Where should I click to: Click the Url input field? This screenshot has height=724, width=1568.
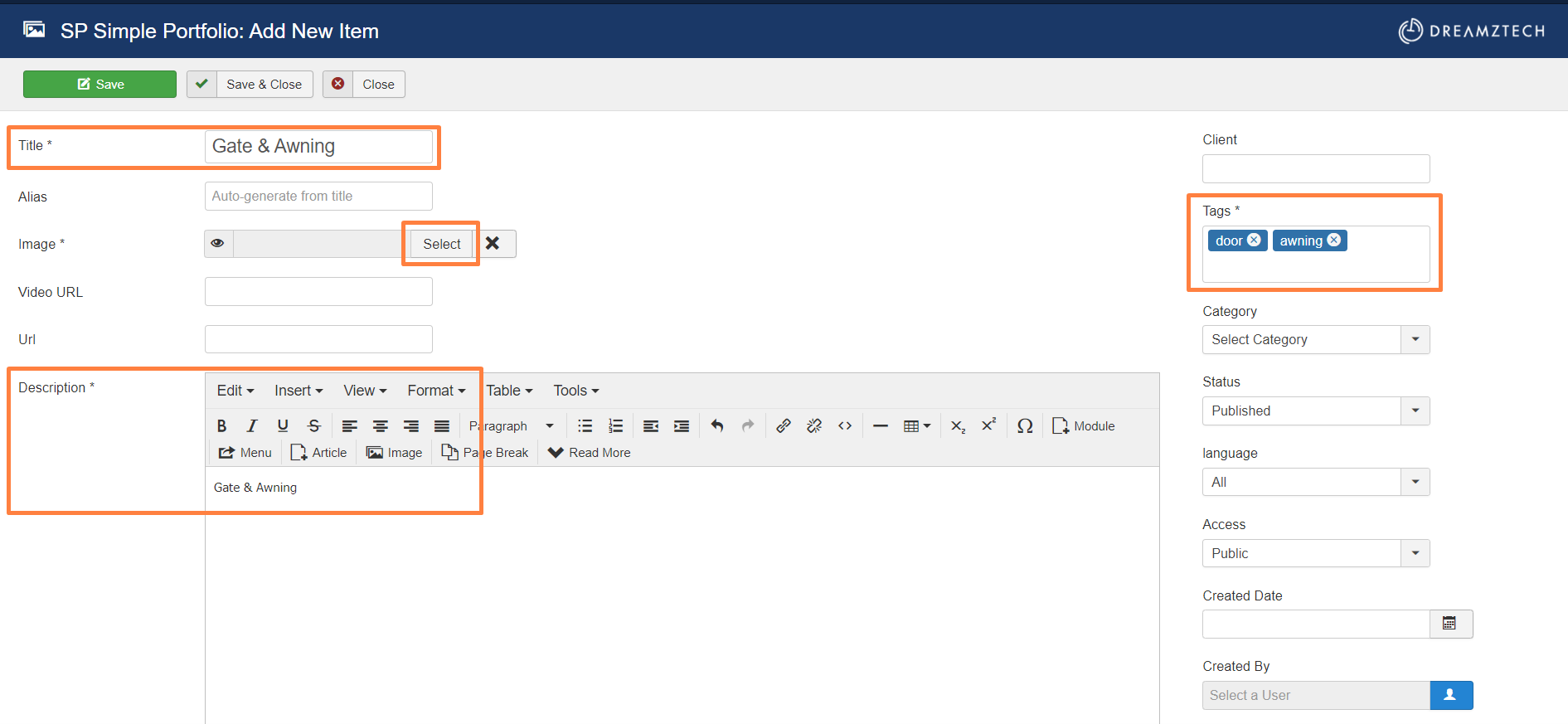[x=318, y=339]
